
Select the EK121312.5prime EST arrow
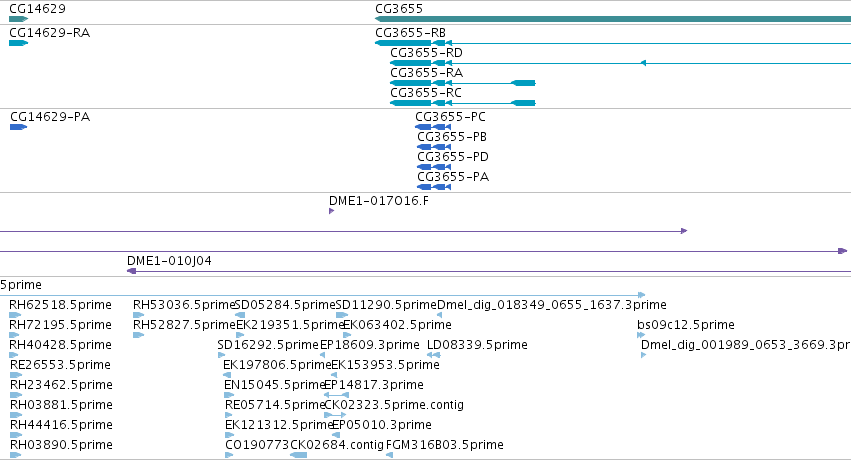[229, 435]
